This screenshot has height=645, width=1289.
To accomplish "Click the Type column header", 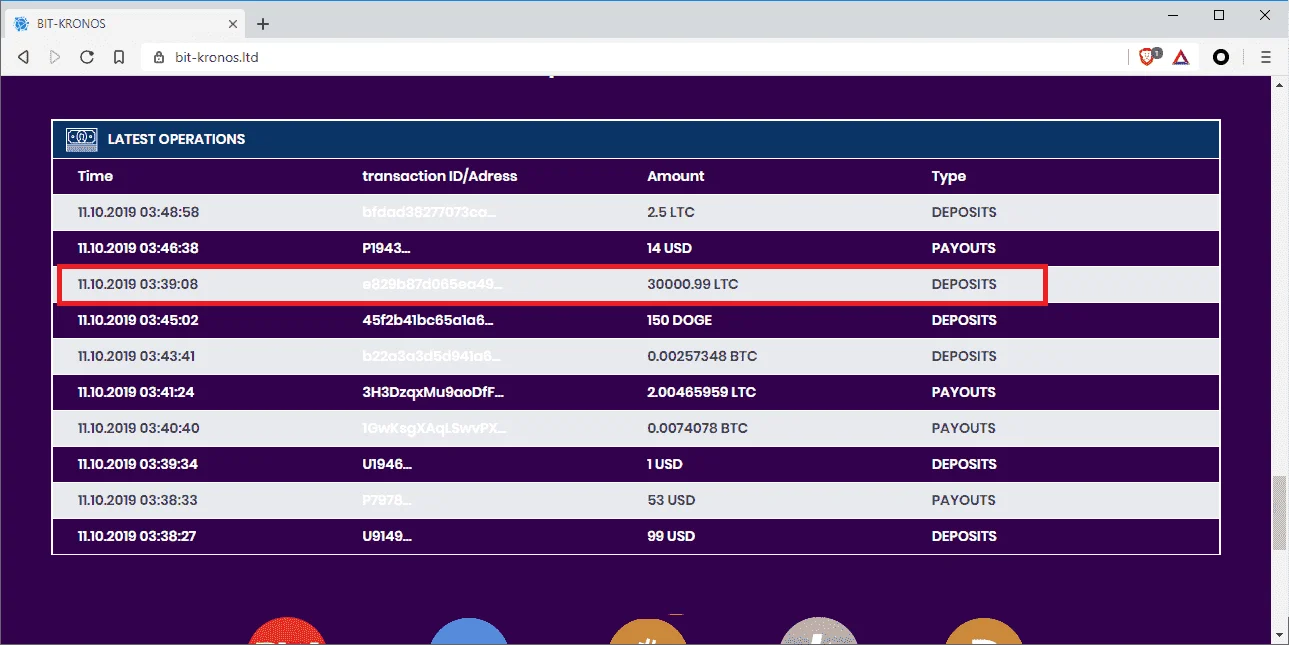I will (949, 176).
